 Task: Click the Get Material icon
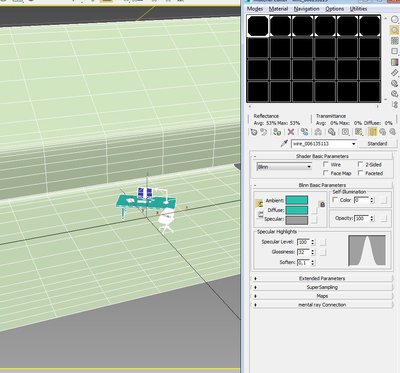pos(254,132)
